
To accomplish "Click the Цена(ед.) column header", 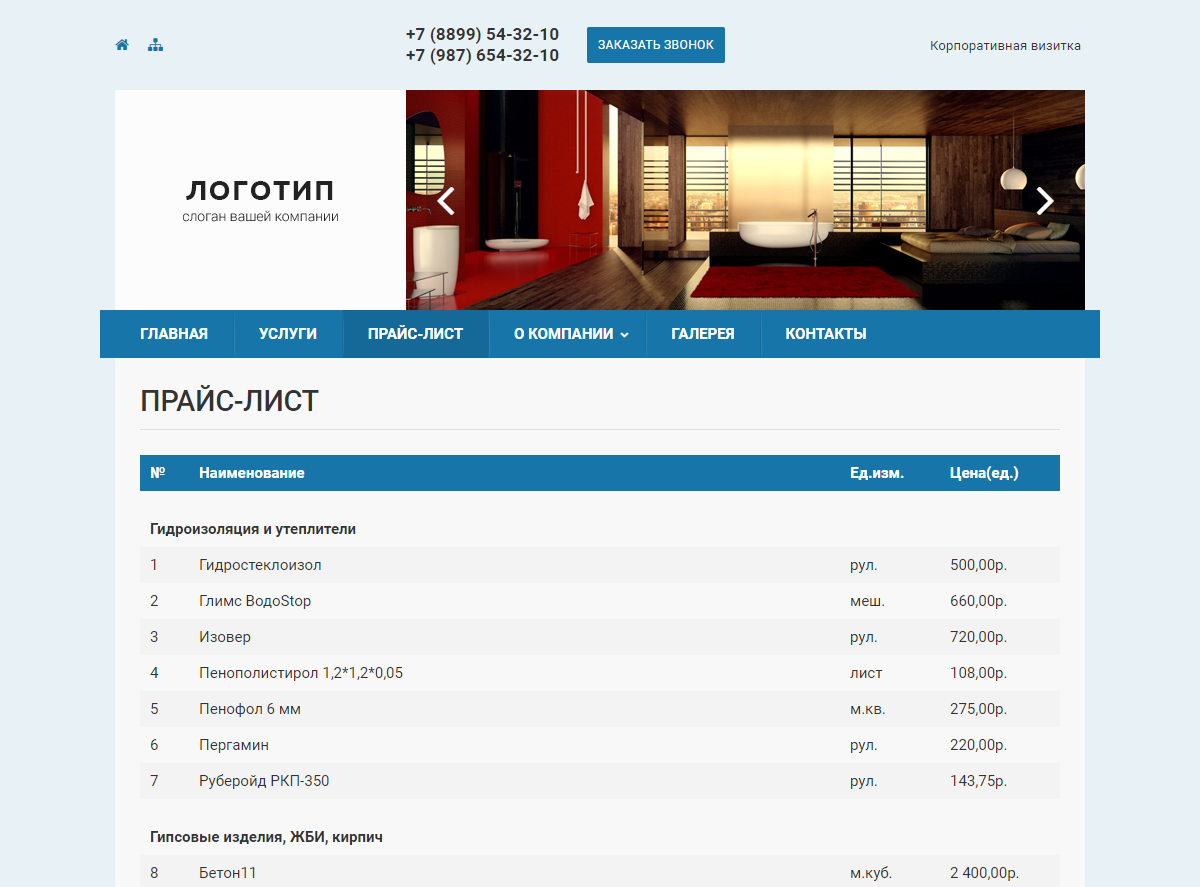I will pyautogui.click(x=984, y=473).
